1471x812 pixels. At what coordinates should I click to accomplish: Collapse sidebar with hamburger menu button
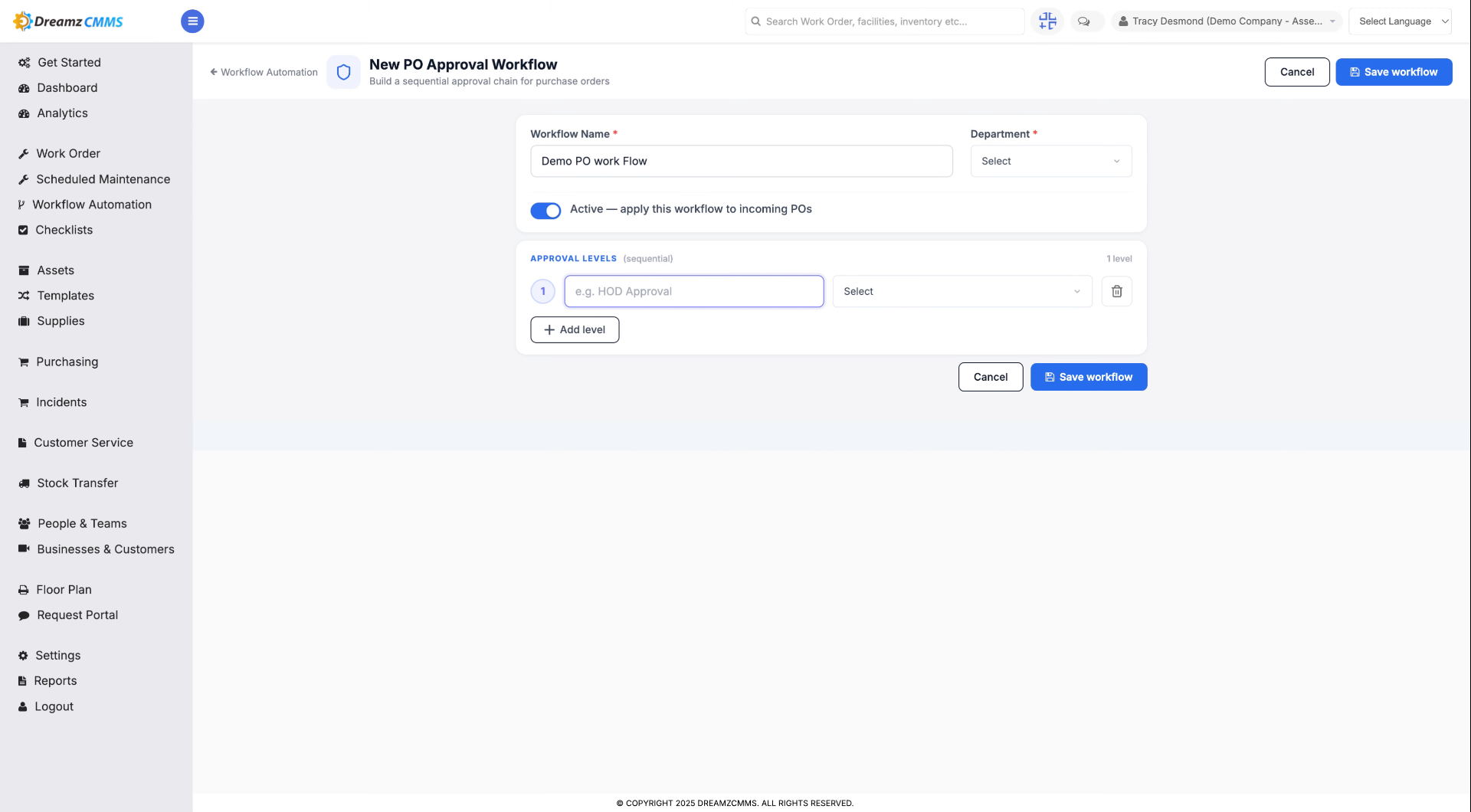coord(192,21)
